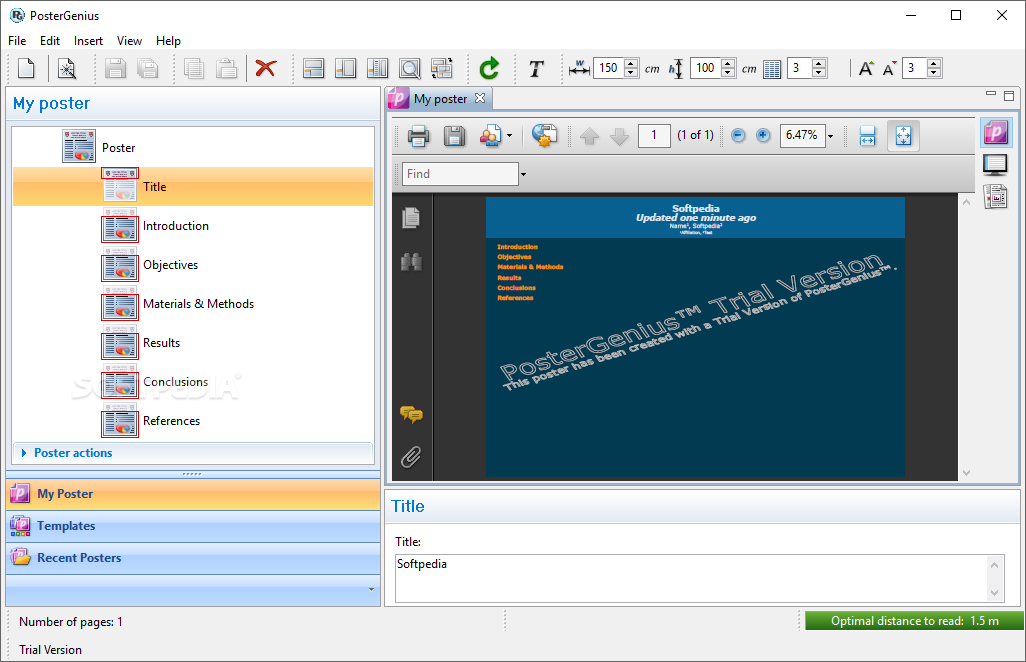The height and width of the screenshot is (662, 1026).
Task: Open the zoom percentage dropdown
Action: 830,136
